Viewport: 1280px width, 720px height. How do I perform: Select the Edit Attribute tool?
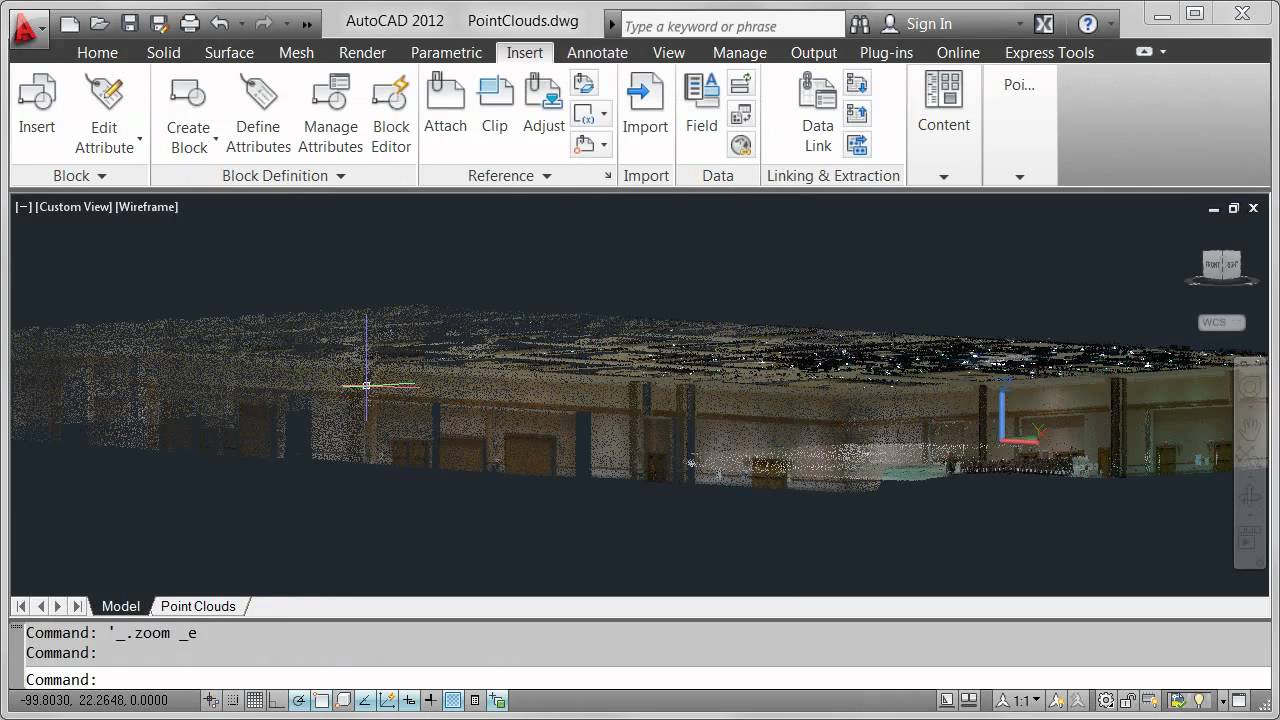click(x=104, y=114)
